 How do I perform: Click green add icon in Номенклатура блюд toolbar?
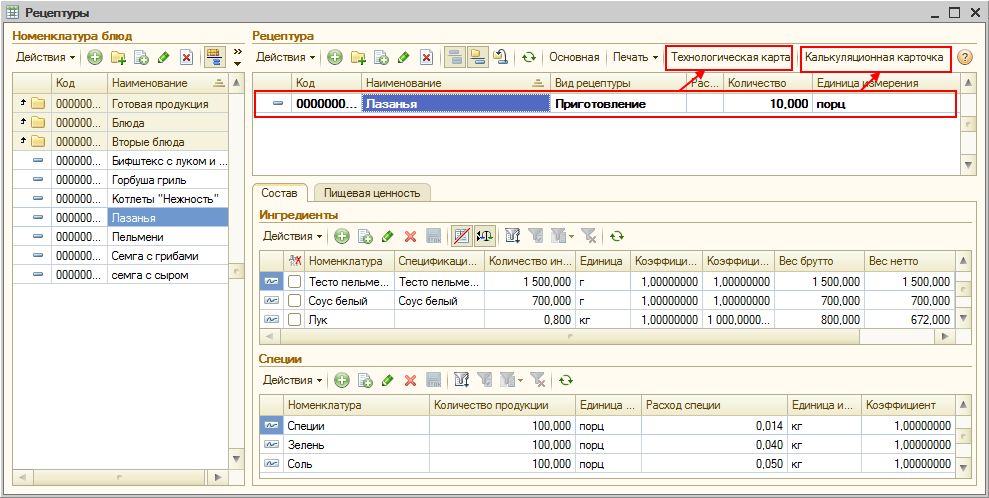(95, 57)
